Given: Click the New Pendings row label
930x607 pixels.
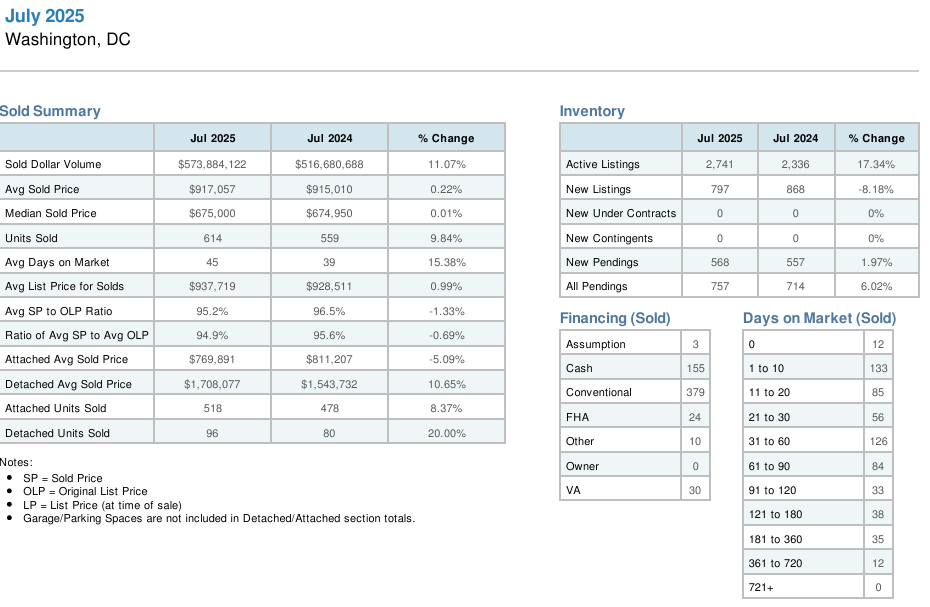Looking at the screenshot, I should click(x=602, y=262).
